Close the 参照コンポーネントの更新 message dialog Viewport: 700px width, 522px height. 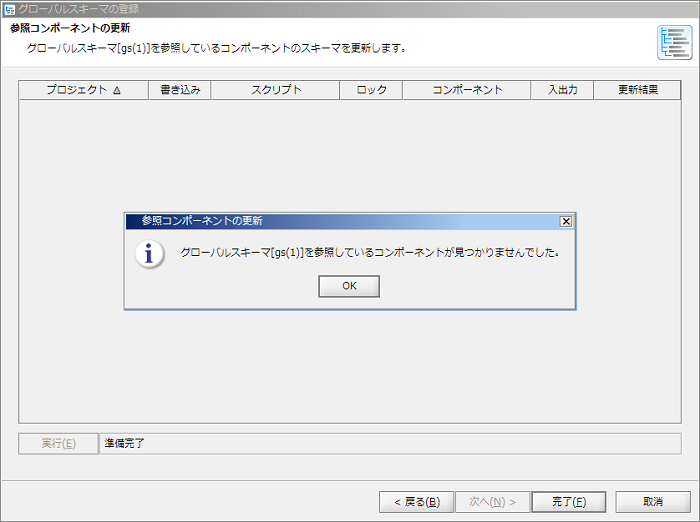click(565, 221)
